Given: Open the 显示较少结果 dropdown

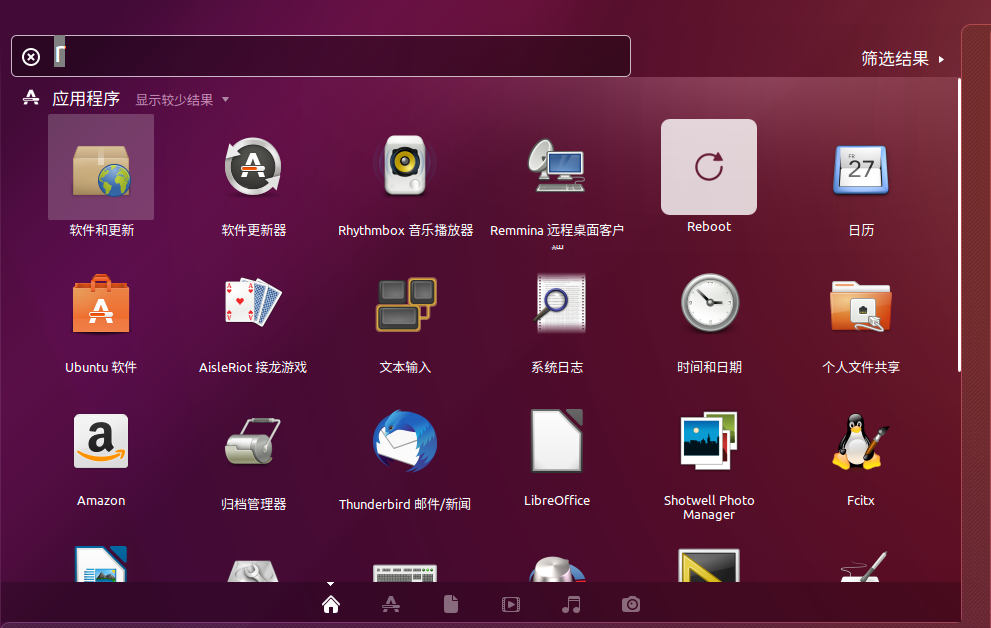Looking at the screenshot, I should pyautogui.click(x=183, y=100).
